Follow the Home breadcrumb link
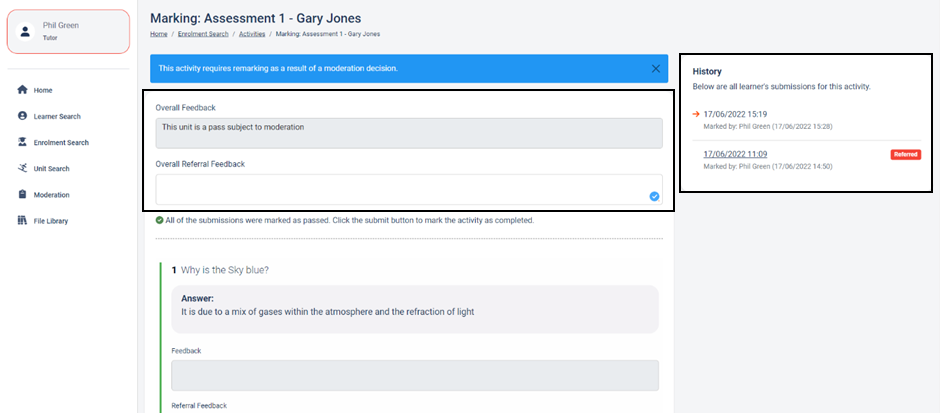Image resolution: width=940 pixels, height=413 pixels. point(158,34)
